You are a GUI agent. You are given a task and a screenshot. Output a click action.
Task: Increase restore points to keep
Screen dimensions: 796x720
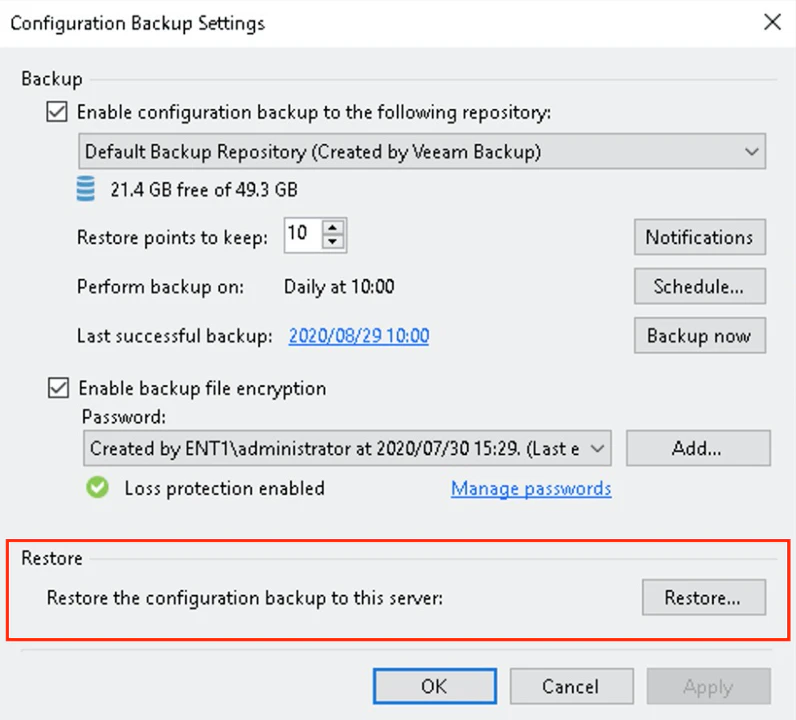point(333,227)
